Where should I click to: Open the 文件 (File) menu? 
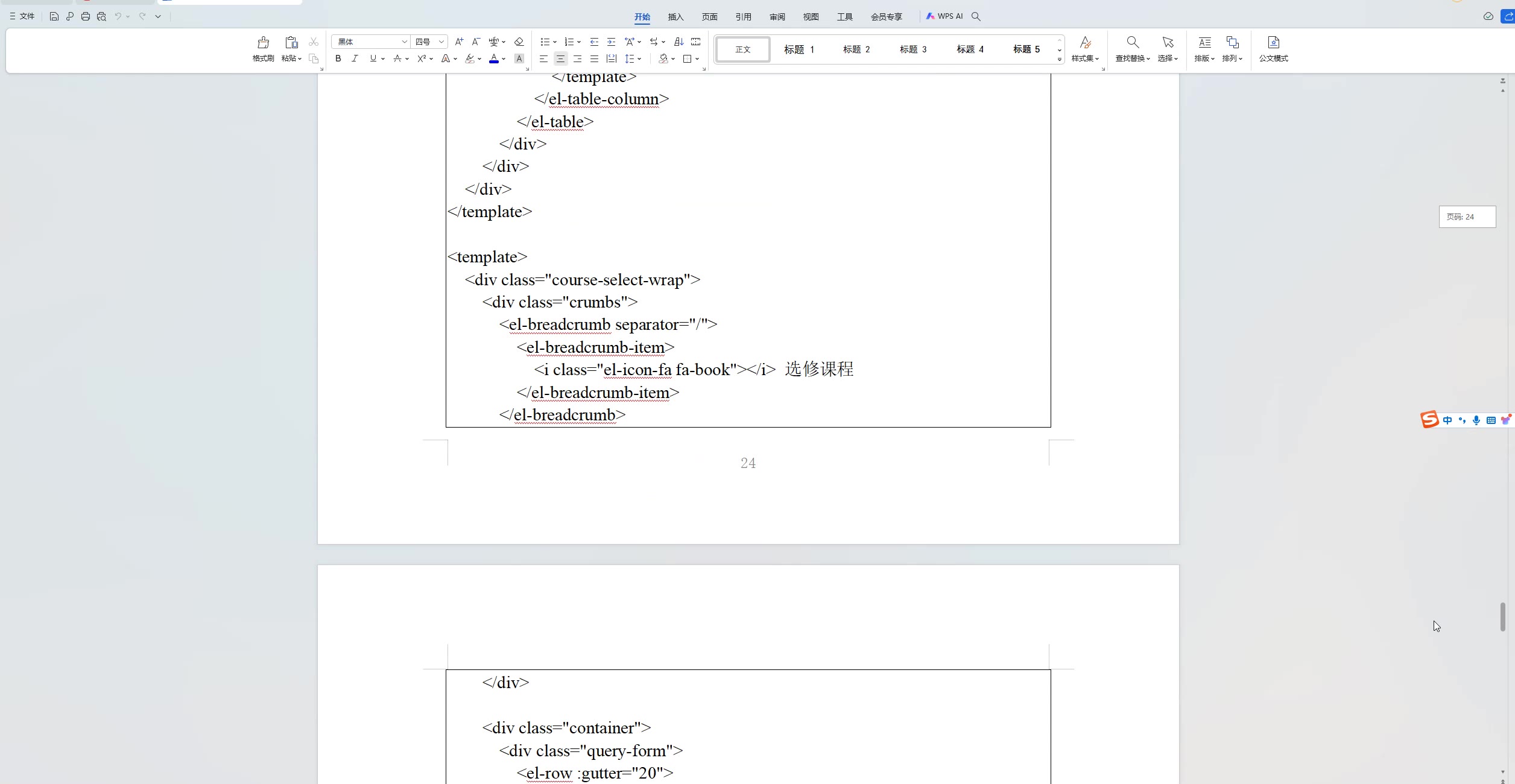click(22, 16)
